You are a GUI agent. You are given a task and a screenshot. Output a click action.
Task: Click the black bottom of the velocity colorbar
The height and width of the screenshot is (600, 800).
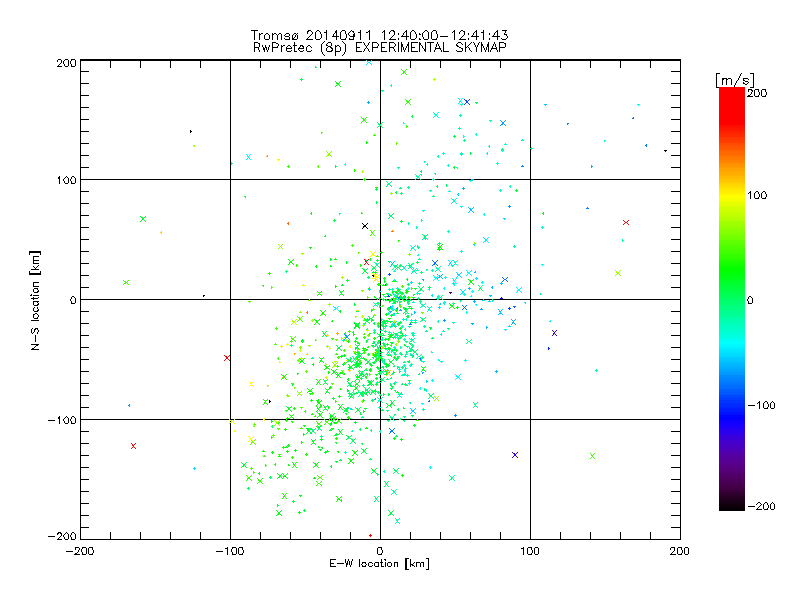[x=732, y=504]
